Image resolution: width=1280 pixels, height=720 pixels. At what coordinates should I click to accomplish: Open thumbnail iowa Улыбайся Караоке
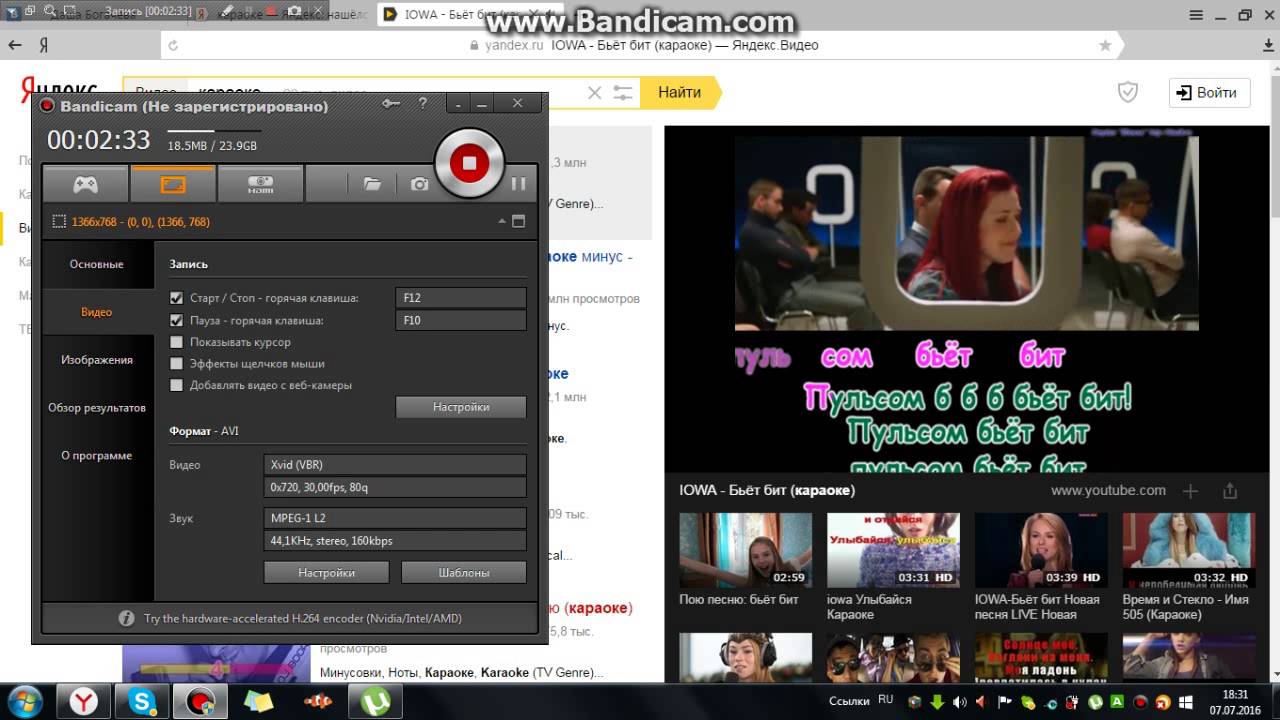(893, 550)
